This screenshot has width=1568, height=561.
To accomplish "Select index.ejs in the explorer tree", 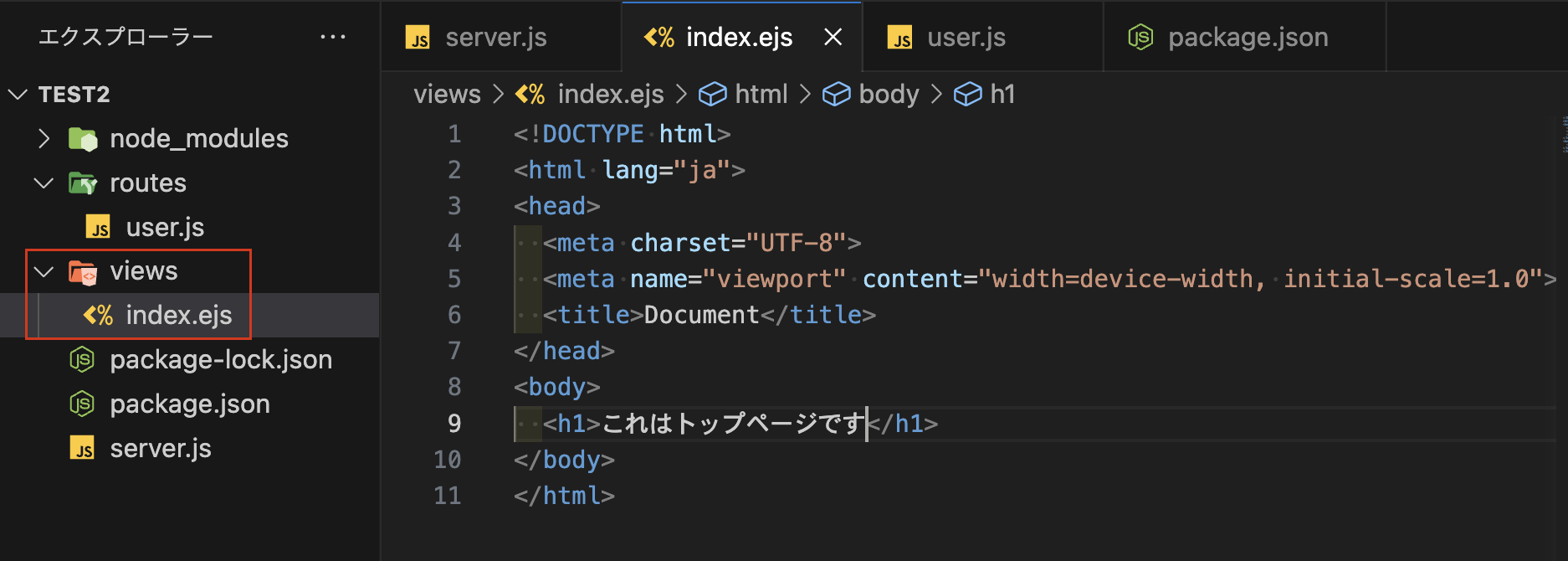I will click(x=179, y=316).
